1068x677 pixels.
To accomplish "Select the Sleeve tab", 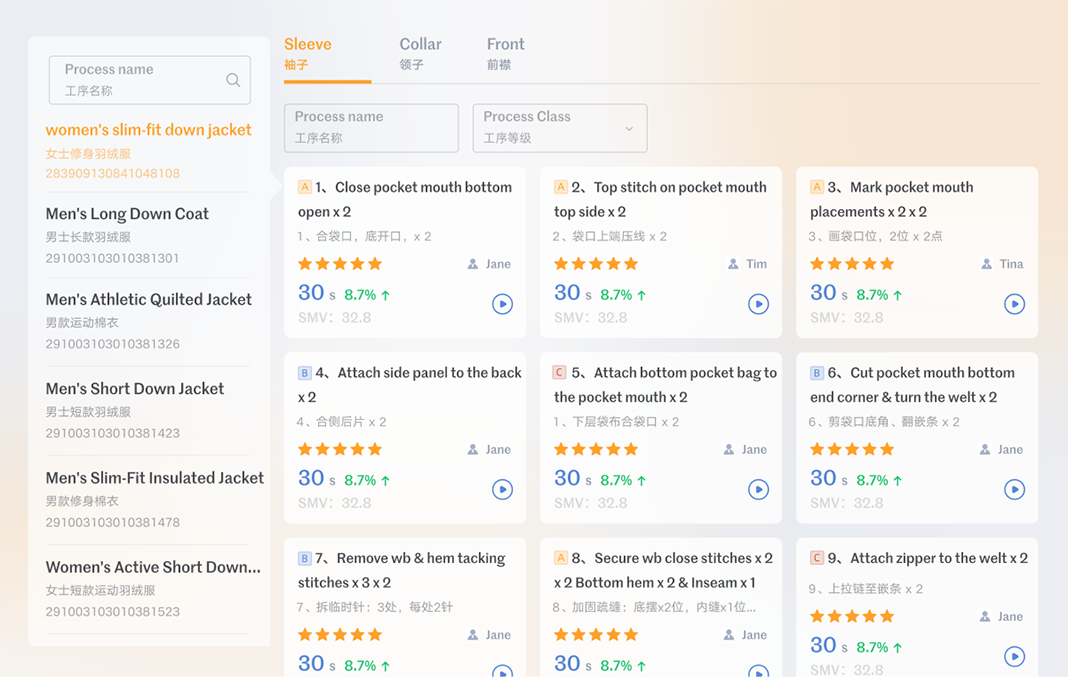I will coord(308,53).
